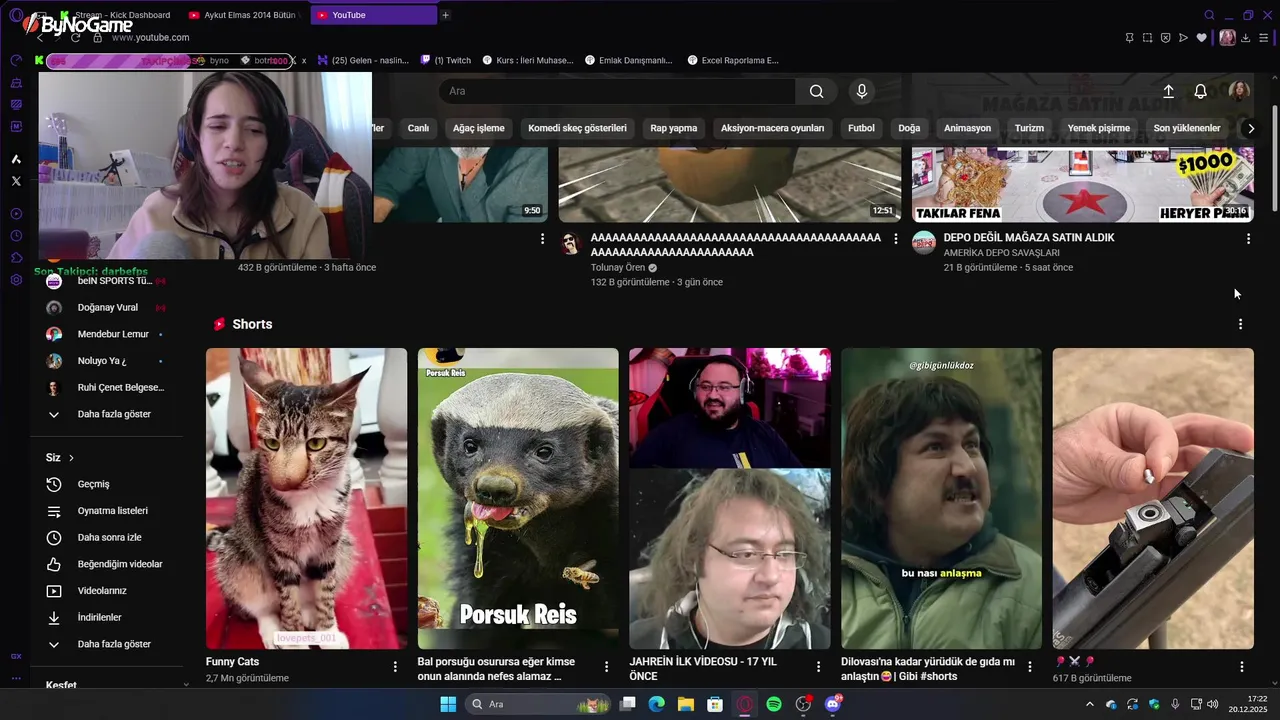Open 'Oynatma listeleri' in the sidebar
Viewport: 1280px width, 720px height.
[105, 511]
